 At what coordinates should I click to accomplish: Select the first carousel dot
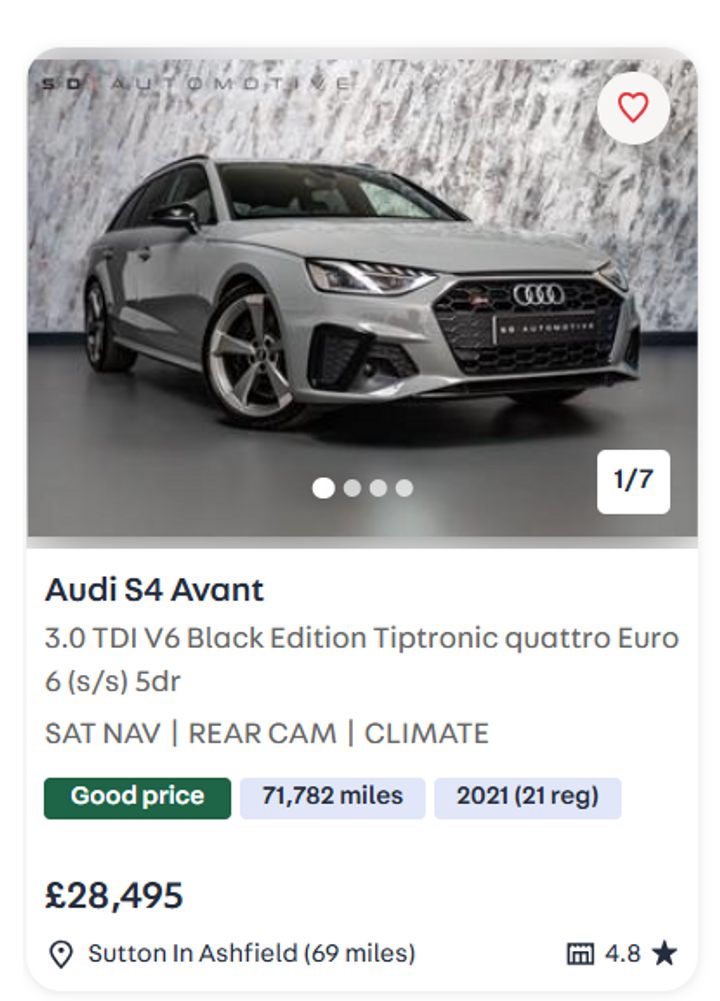pyautogui.click(x=323, y=488)
